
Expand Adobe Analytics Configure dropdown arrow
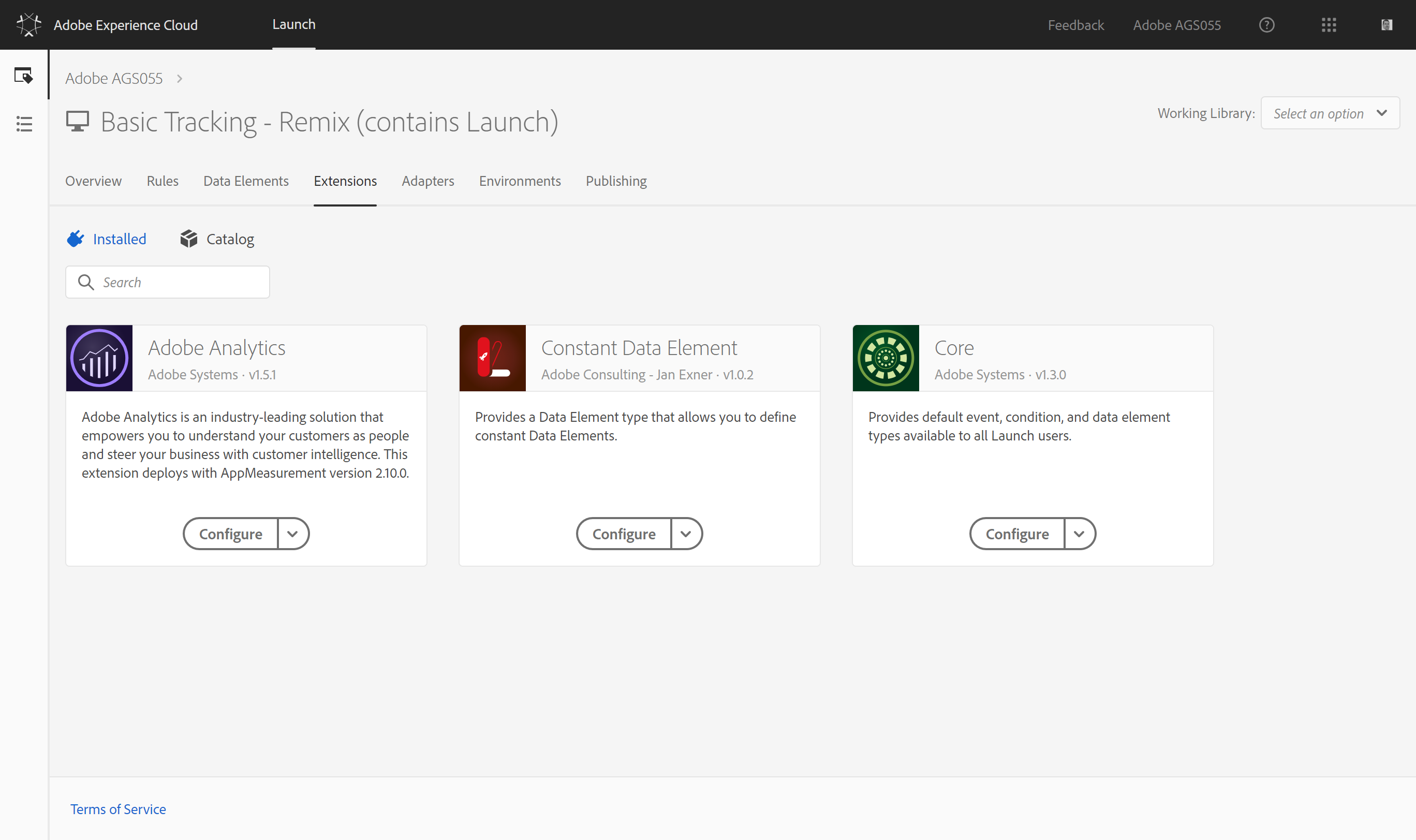pyautogui.click(x=292, y=534)
